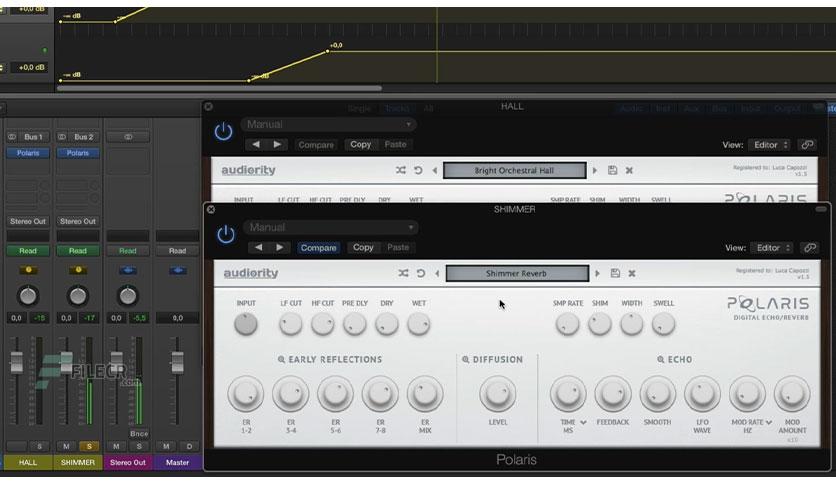Click the Bnce button on Stereo Out strip
This screenshot has height=484, width=836.
pyautogui.click(x=139, y=434)
